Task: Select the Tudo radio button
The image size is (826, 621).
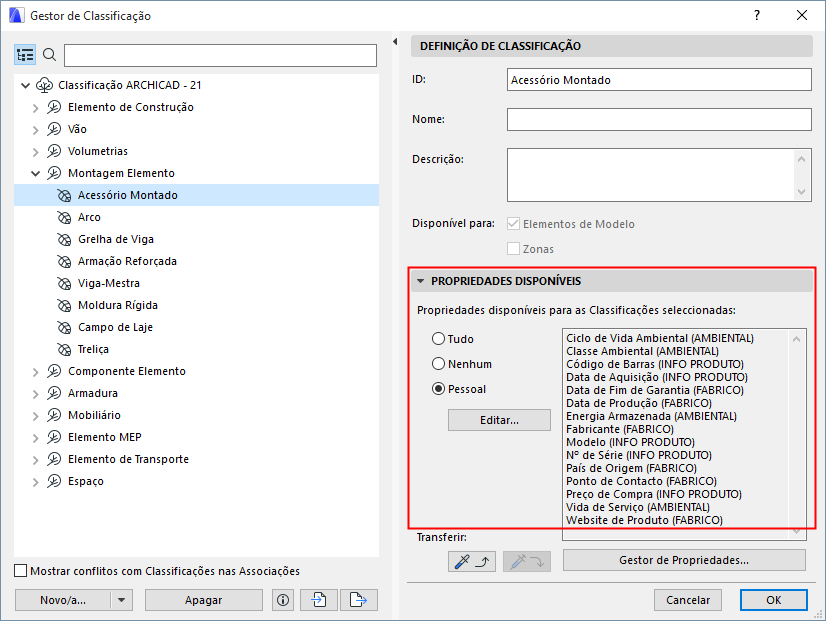Action: click(x=438, y=339)
